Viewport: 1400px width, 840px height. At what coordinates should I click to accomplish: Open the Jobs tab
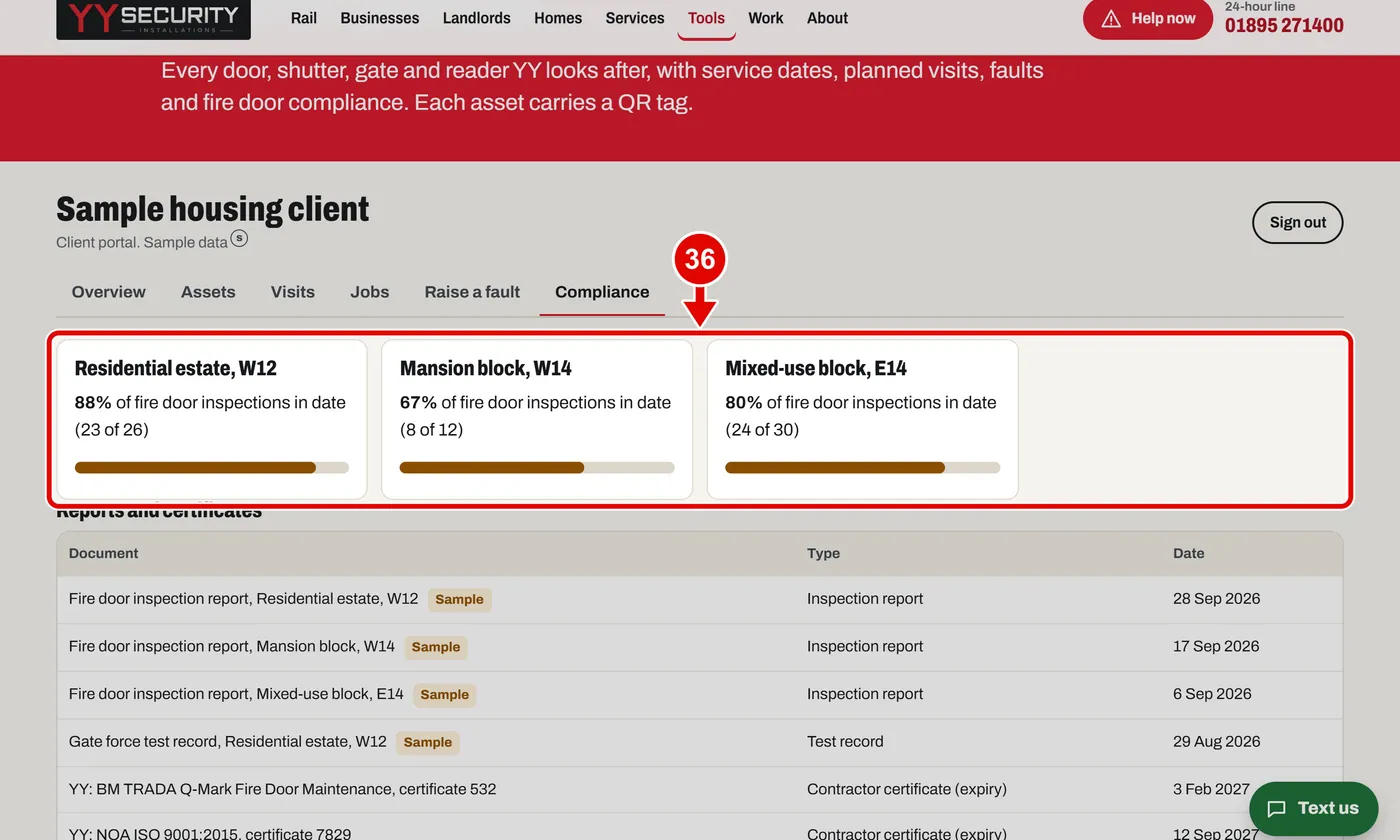370,292
